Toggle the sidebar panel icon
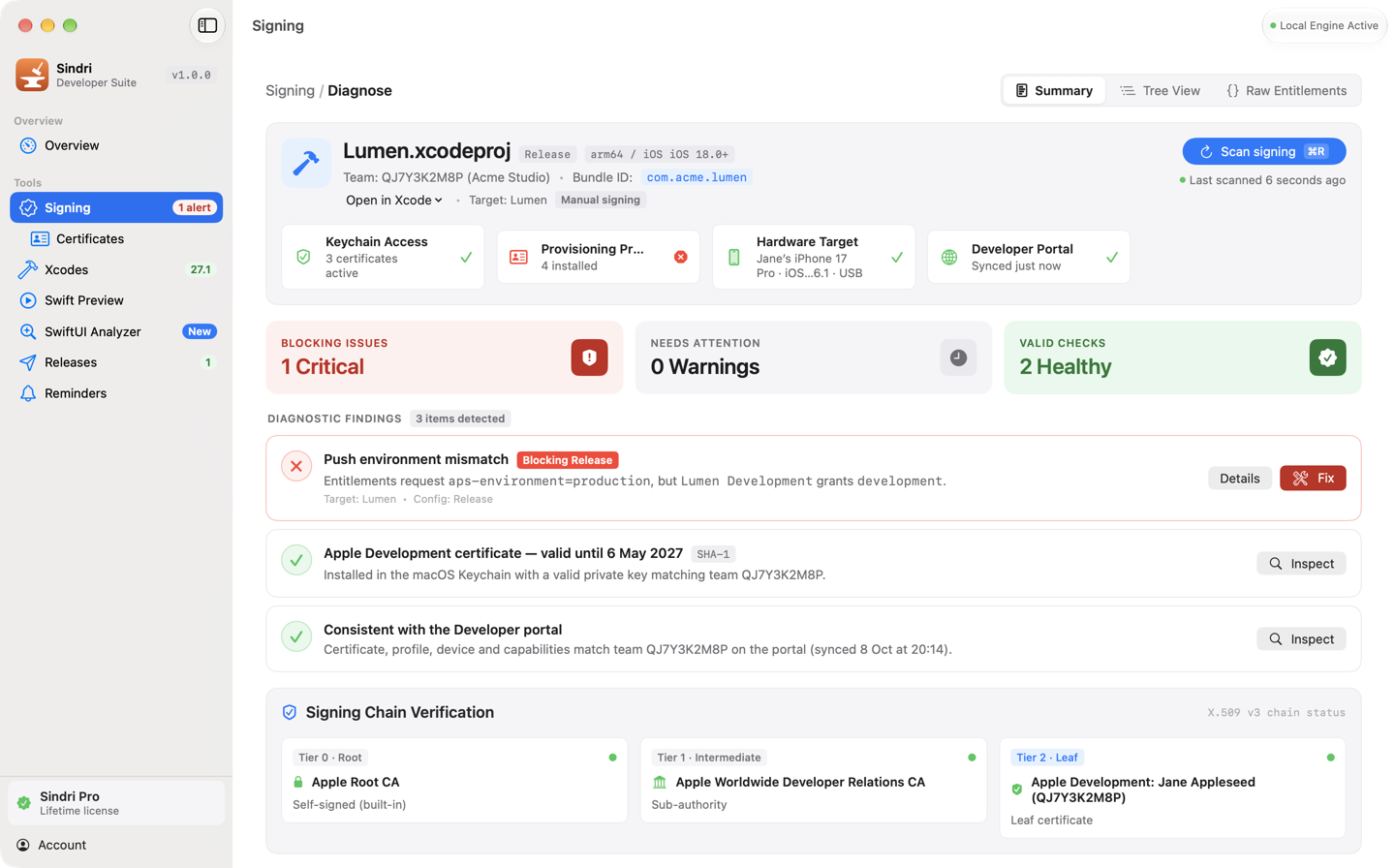Image resolution: width=1395 pixels, height=868 pixels. coord(207,26)
